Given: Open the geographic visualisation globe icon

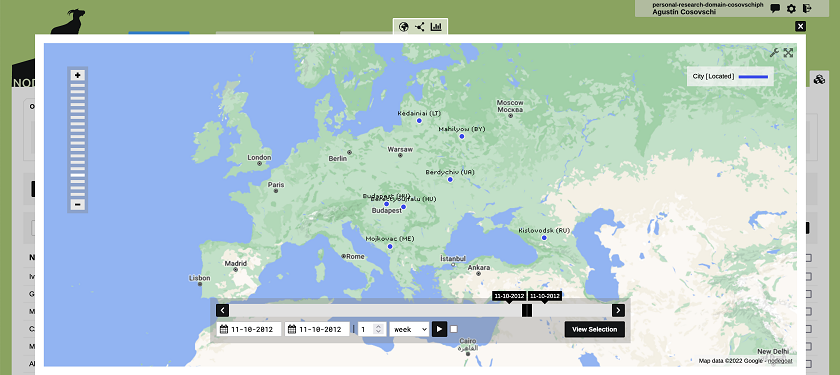Looking at the screenshot, I should pyautogui.click(x=404, y=26).
